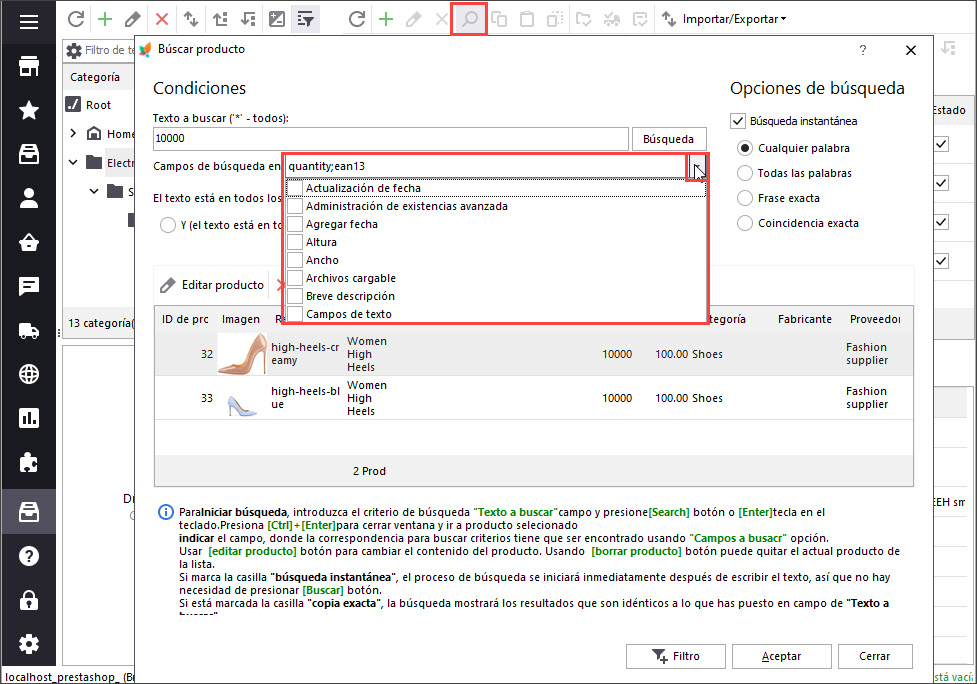This screenshot has width=977, height=684.
Task: Check Agregar fecha field
Action: (x=295, y=224)
